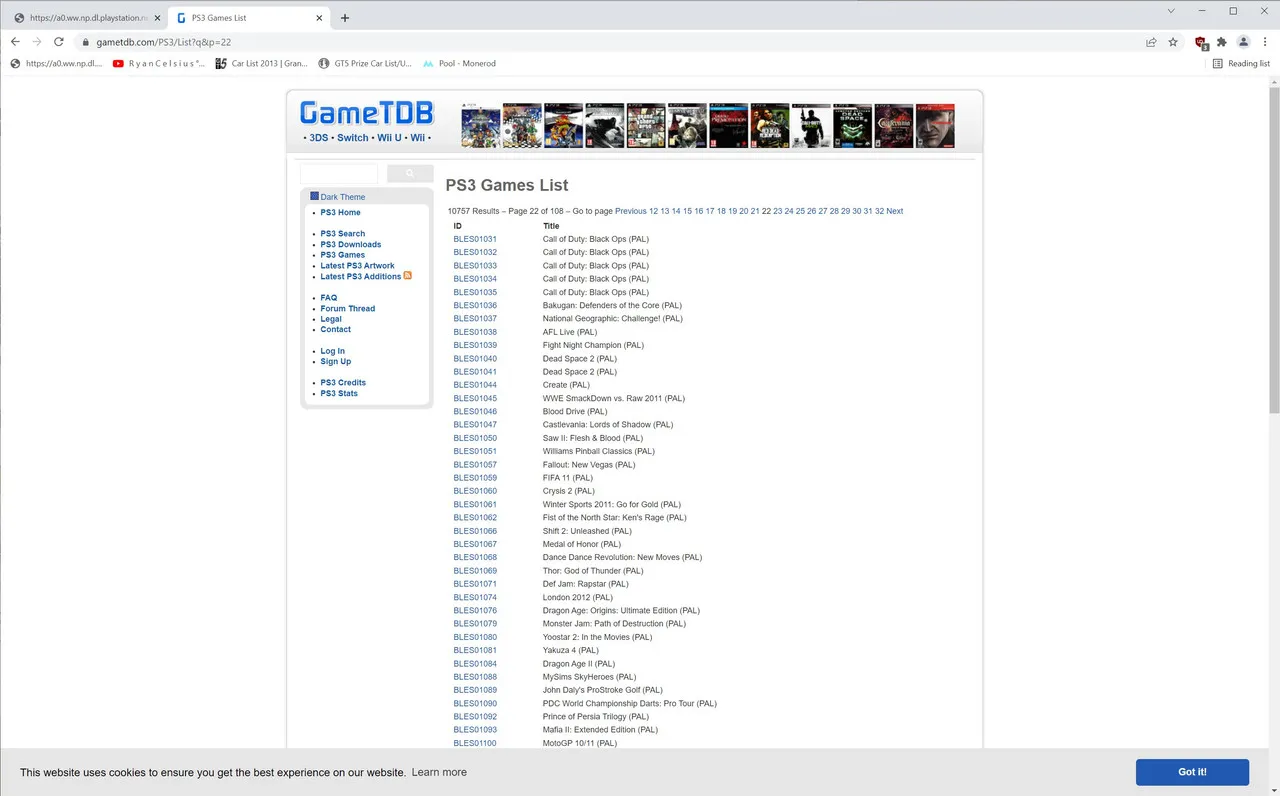Close the PS3 Games List tab

pyautogui.click(x=318, y=18)
